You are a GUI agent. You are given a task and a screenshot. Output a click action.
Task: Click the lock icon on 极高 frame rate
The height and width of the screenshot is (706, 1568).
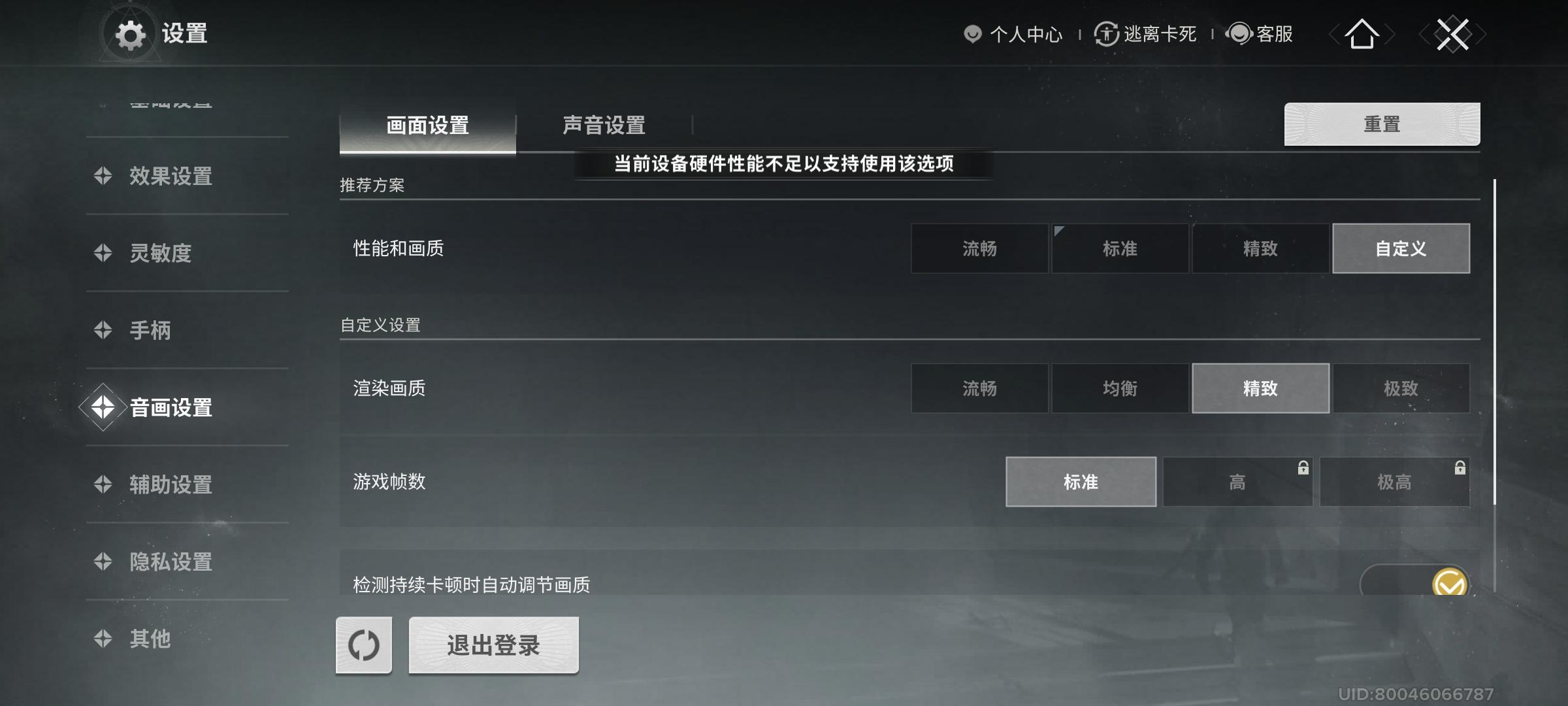coord(1460,467)
